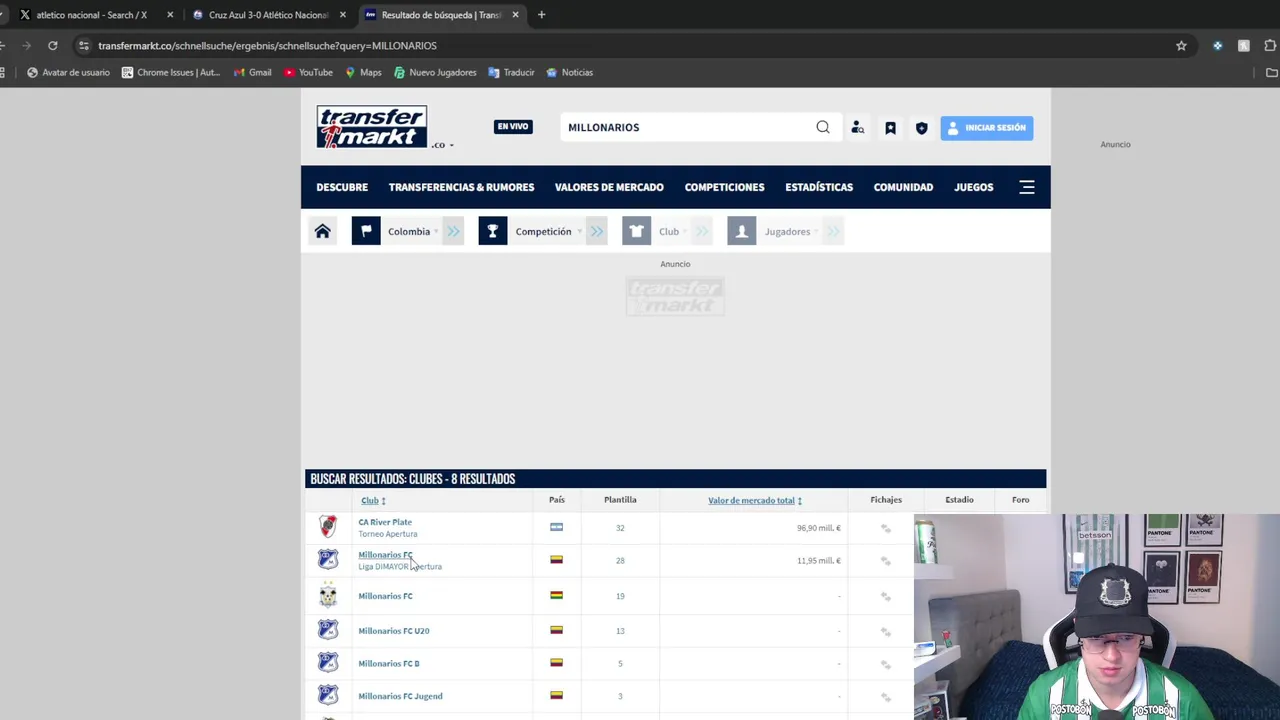This screenshot has width=1280, height=720.
Task: Click the shield icon in header
Action: coord(921,128)
